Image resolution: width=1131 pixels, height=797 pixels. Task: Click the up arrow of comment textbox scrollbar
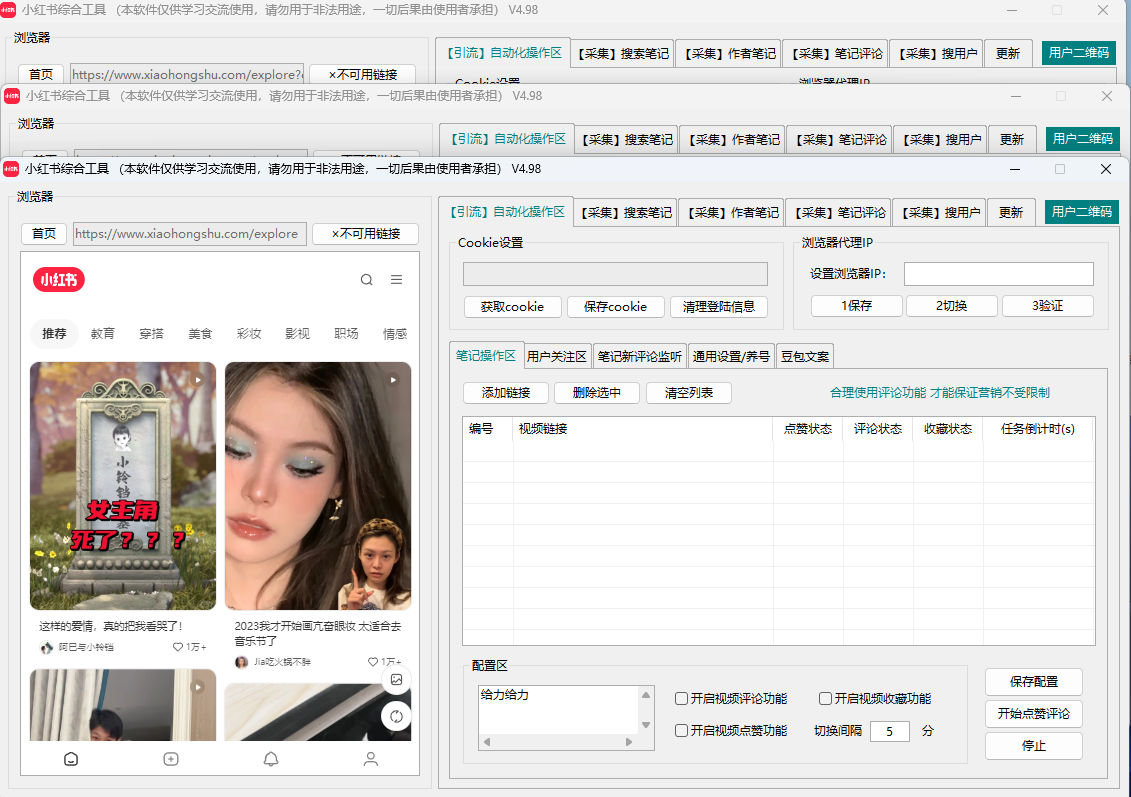pyautogui.click(x=646, y=695)
